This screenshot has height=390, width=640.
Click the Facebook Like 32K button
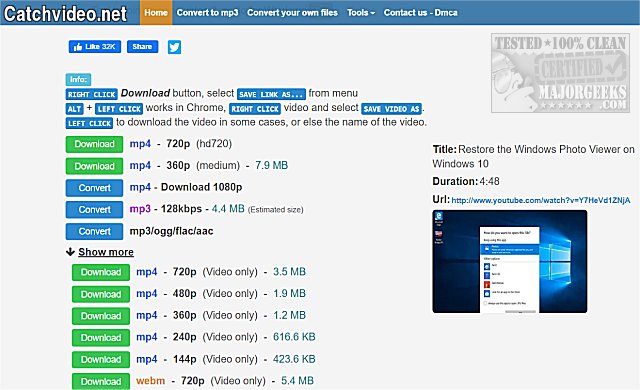click(x=95, y=47)
